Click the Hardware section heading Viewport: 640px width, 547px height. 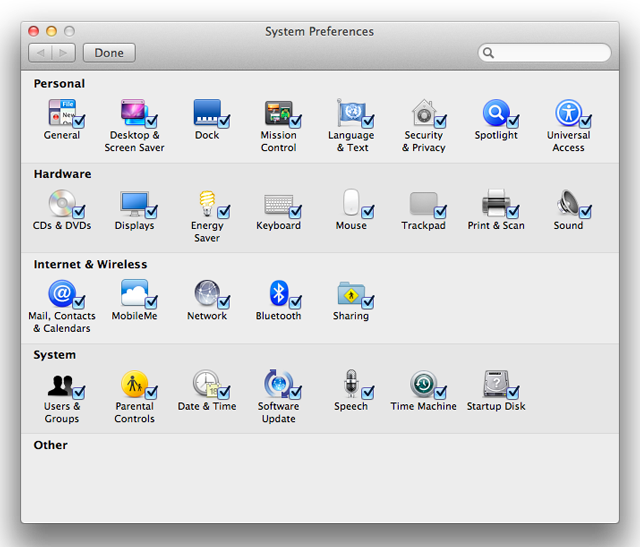pyautogui.click(x=62, y=174)
